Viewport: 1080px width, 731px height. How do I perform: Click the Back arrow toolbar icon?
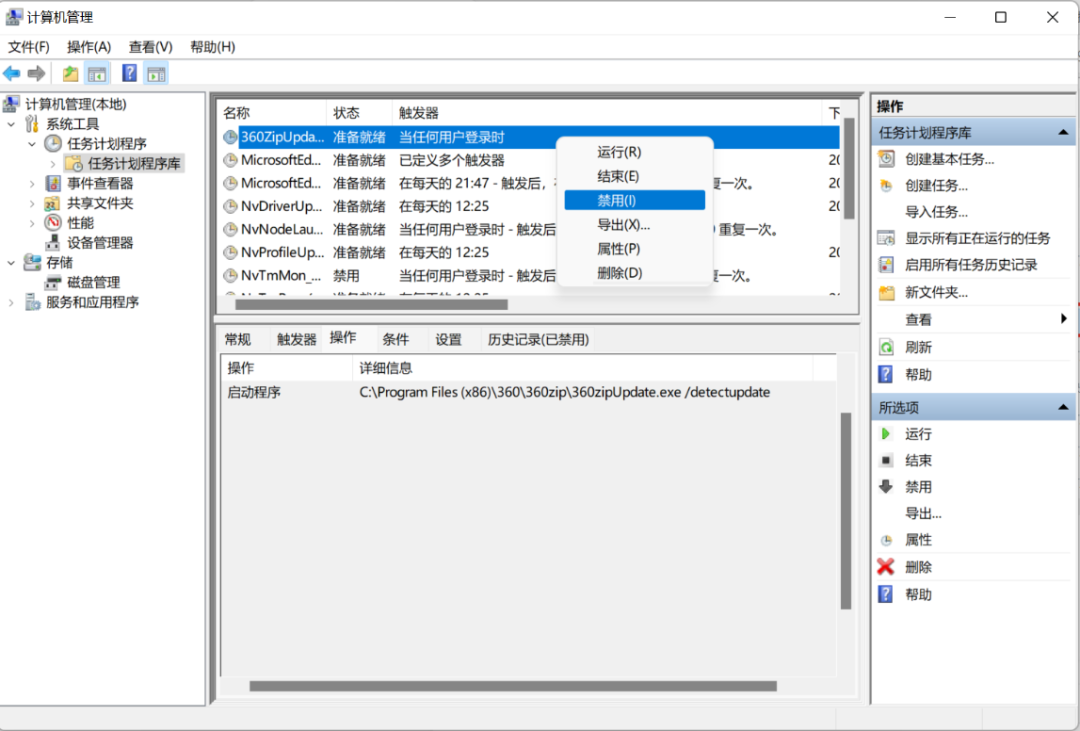12,73
